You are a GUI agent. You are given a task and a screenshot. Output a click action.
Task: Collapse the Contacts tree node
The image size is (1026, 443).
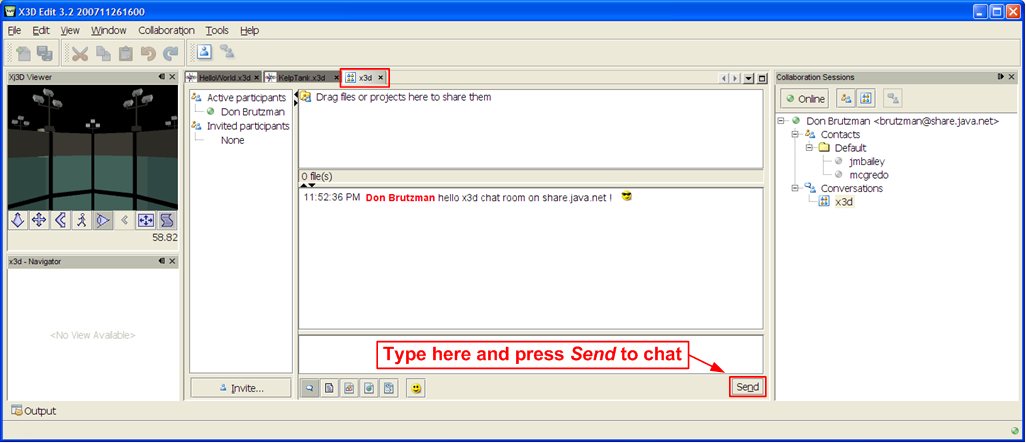tap(795, 134)
